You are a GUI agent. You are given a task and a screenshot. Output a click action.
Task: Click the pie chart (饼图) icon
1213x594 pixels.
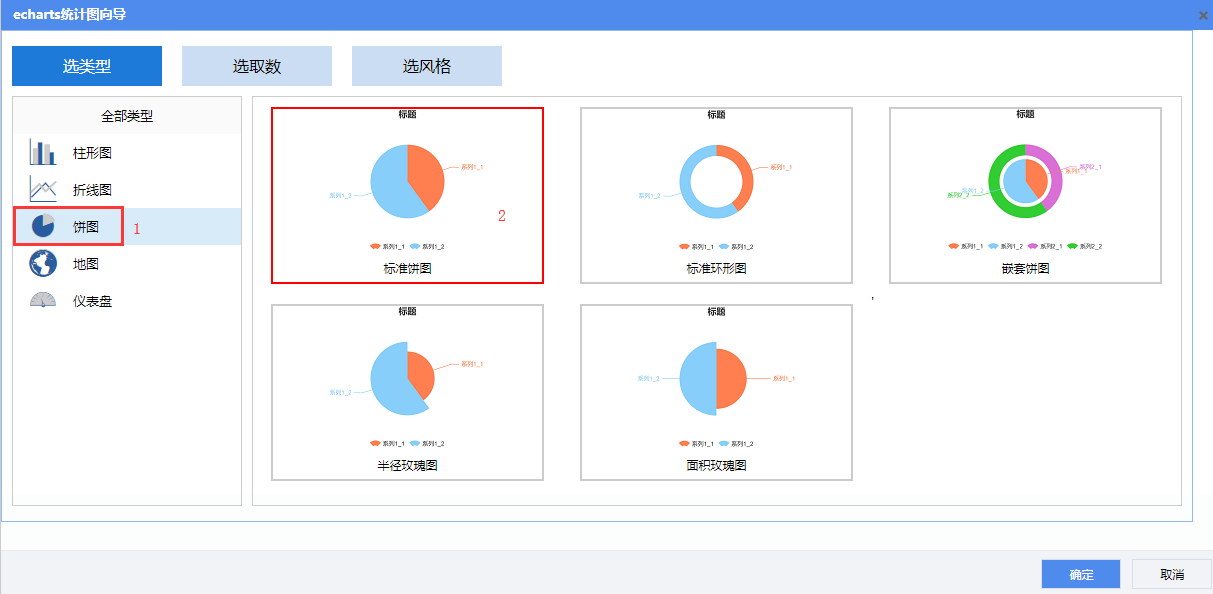pos(43,226)
